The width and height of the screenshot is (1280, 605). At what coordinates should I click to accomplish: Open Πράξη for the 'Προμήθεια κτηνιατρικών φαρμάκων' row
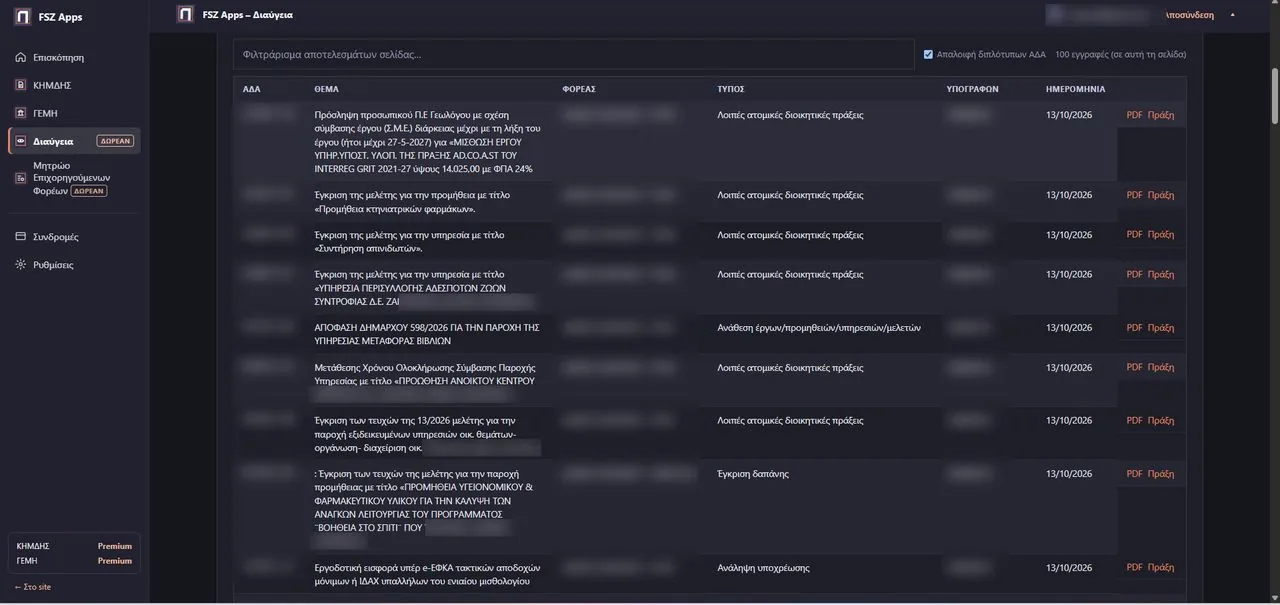coord(1161,195)
